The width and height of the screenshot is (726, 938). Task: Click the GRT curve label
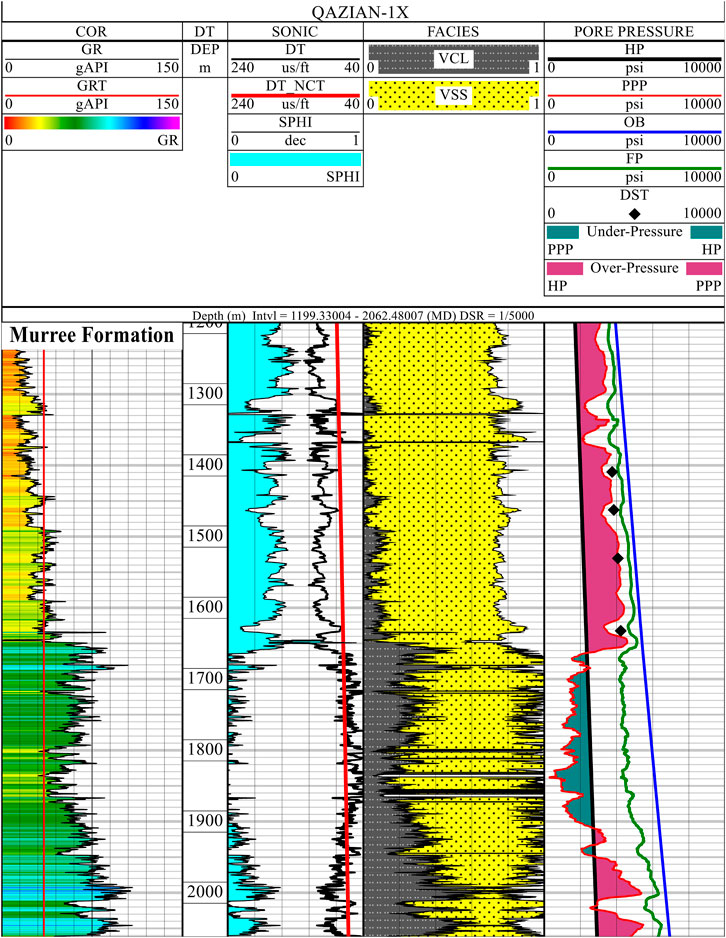coord(91,86)
